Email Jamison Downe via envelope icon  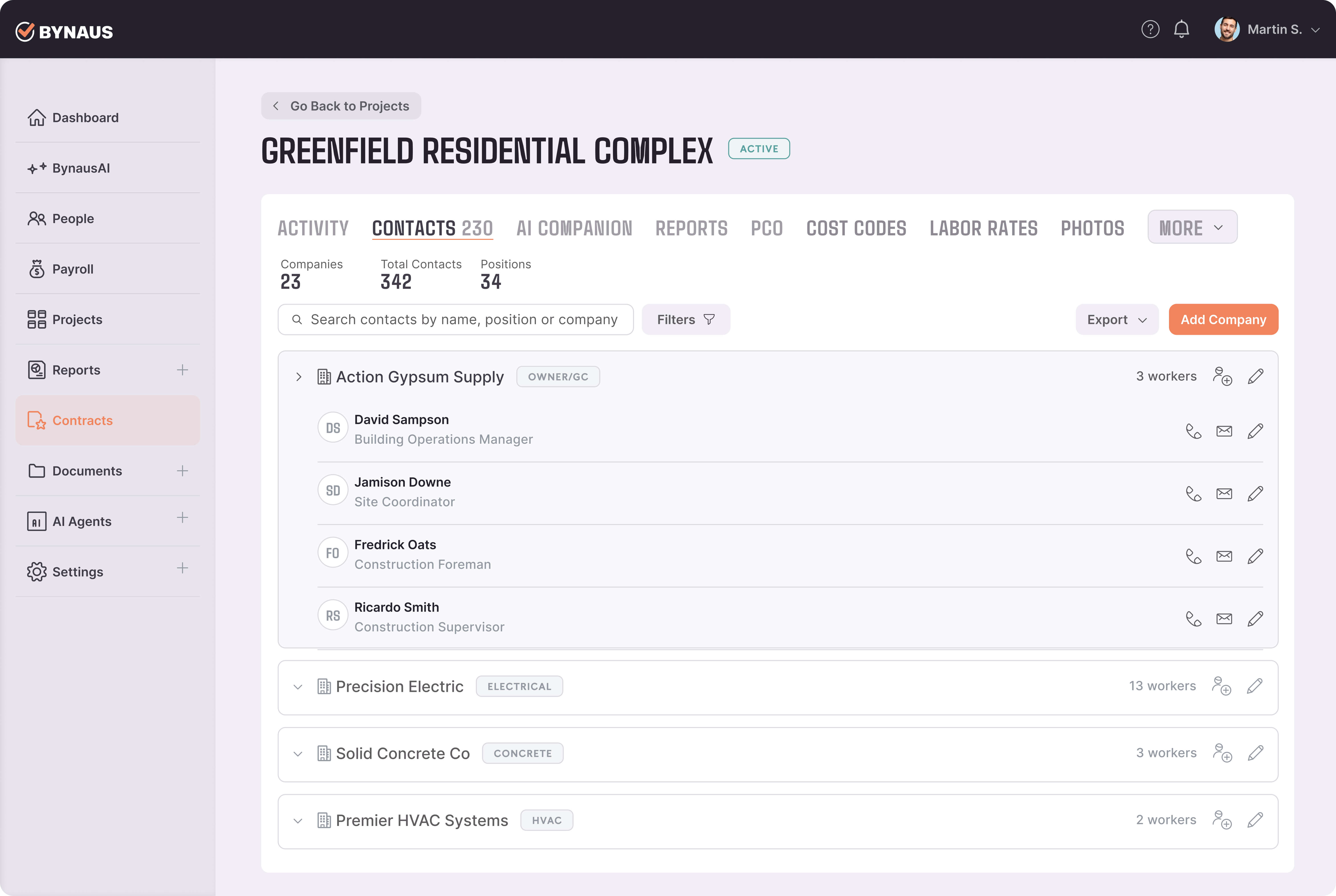pos(1224,494)
